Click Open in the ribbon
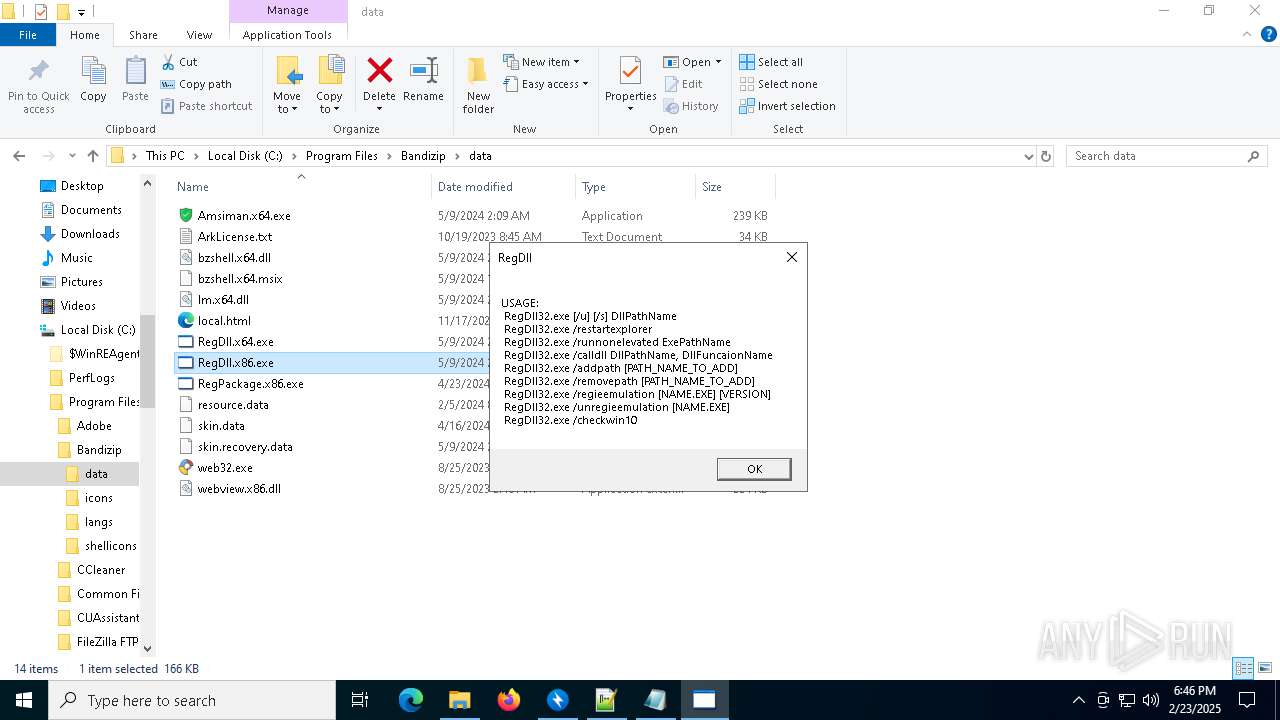 click(x=692, y=62)
